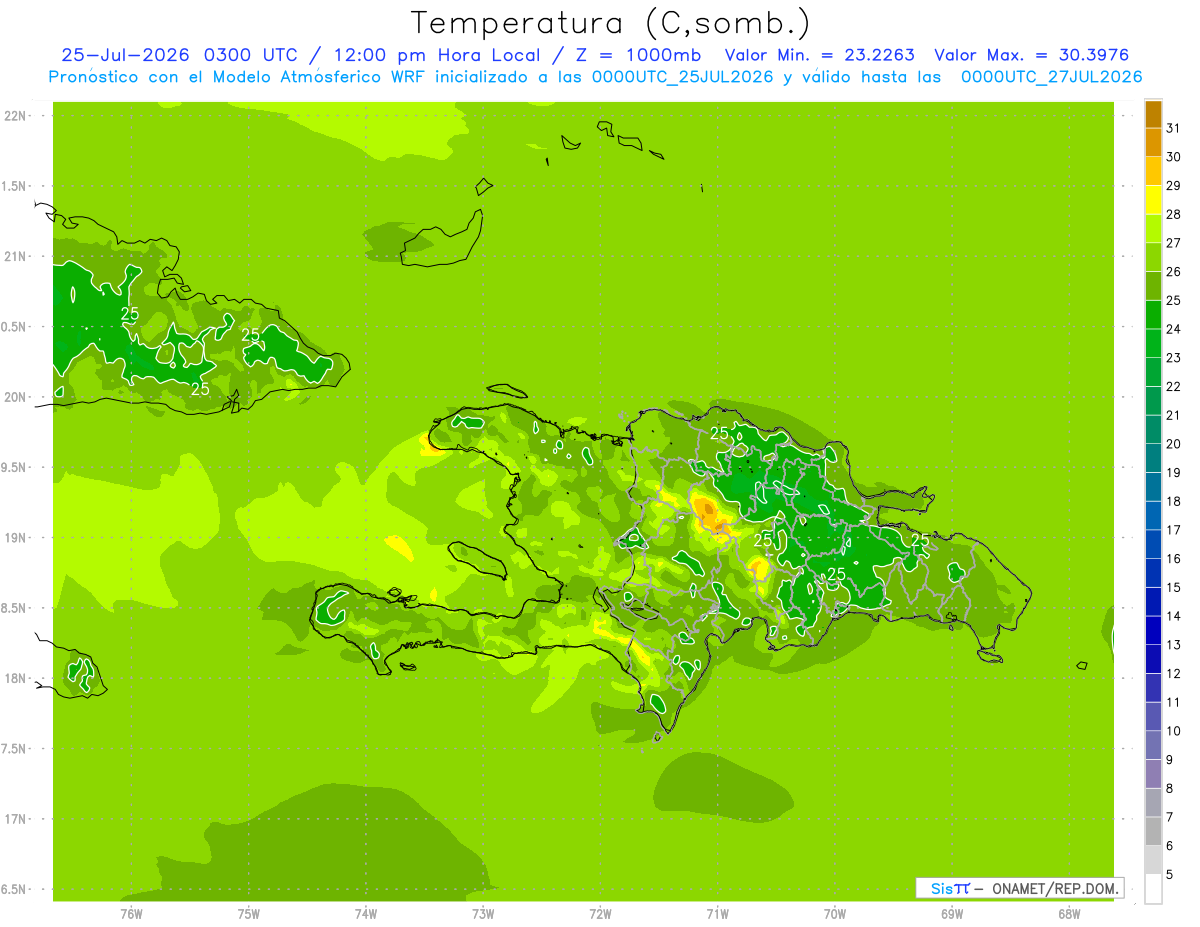Click the gold legend swatch between 29 and 30
The image size is (1200, 927).
tap(1153, 171)
